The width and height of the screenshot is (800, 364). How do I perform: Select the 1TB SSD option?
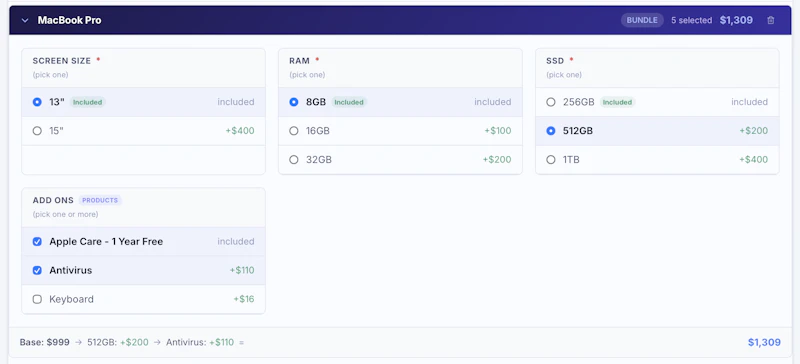click(x=657, y=160)
